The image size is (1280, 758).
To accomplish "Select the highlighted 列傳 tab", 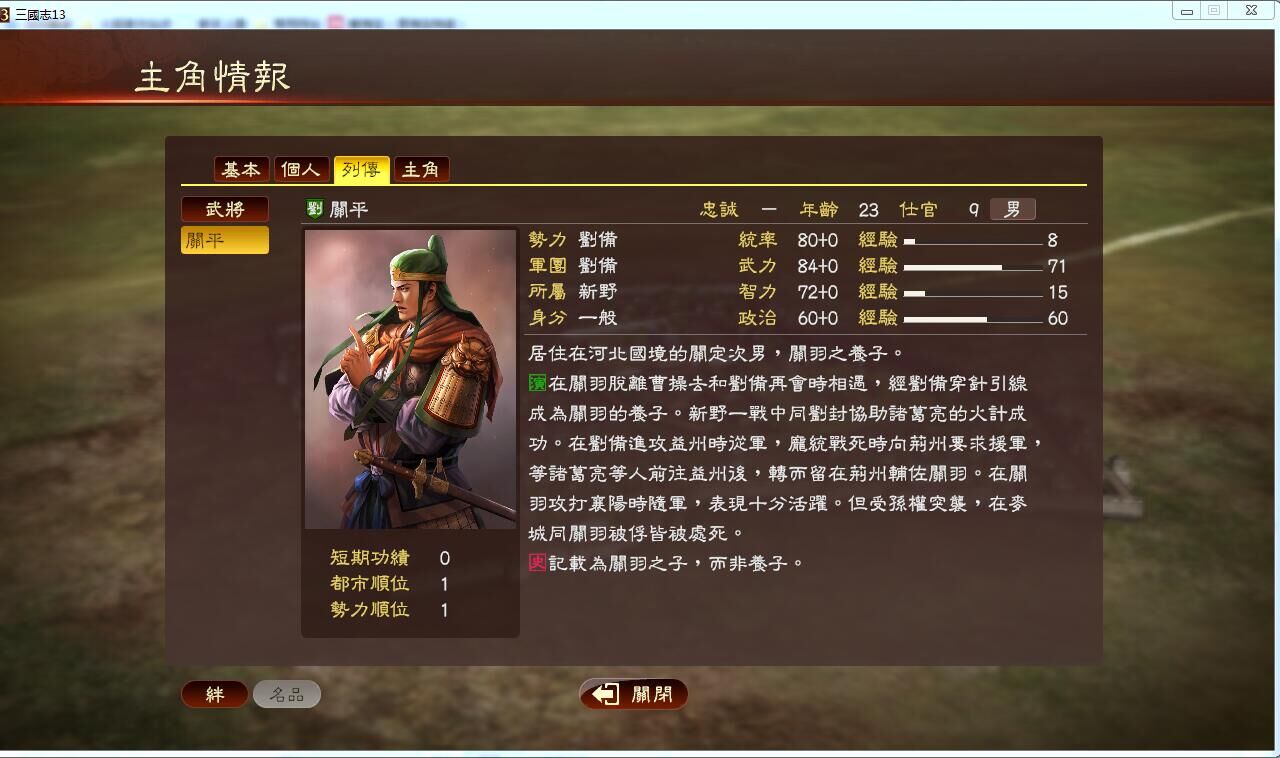I will coord(361,169).
